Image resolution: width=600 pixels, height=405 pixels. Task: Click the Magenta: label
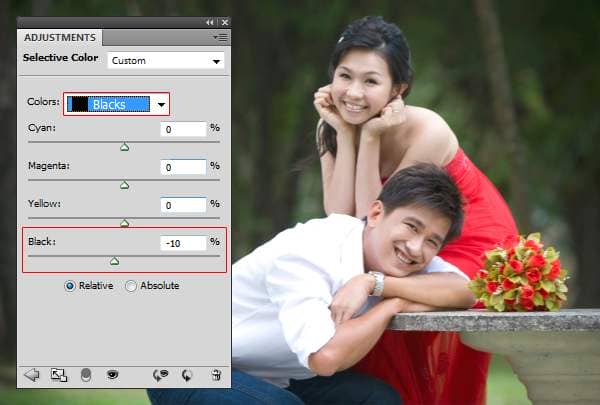click(x=49, y=166)
